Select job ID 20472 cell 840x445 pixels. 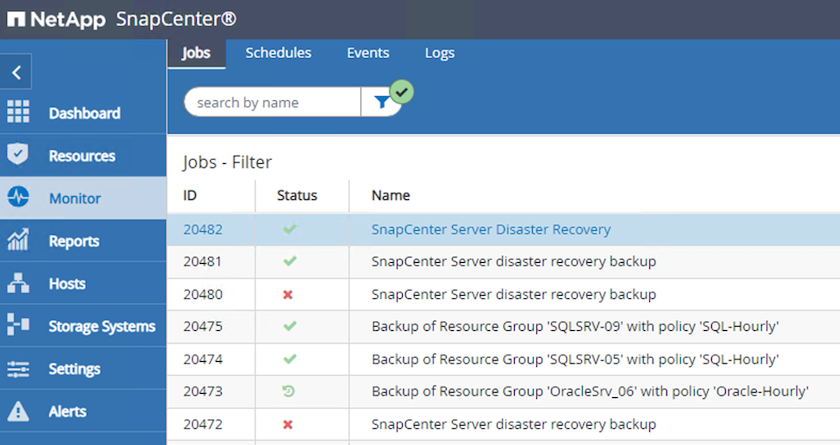tap(202, 424)
